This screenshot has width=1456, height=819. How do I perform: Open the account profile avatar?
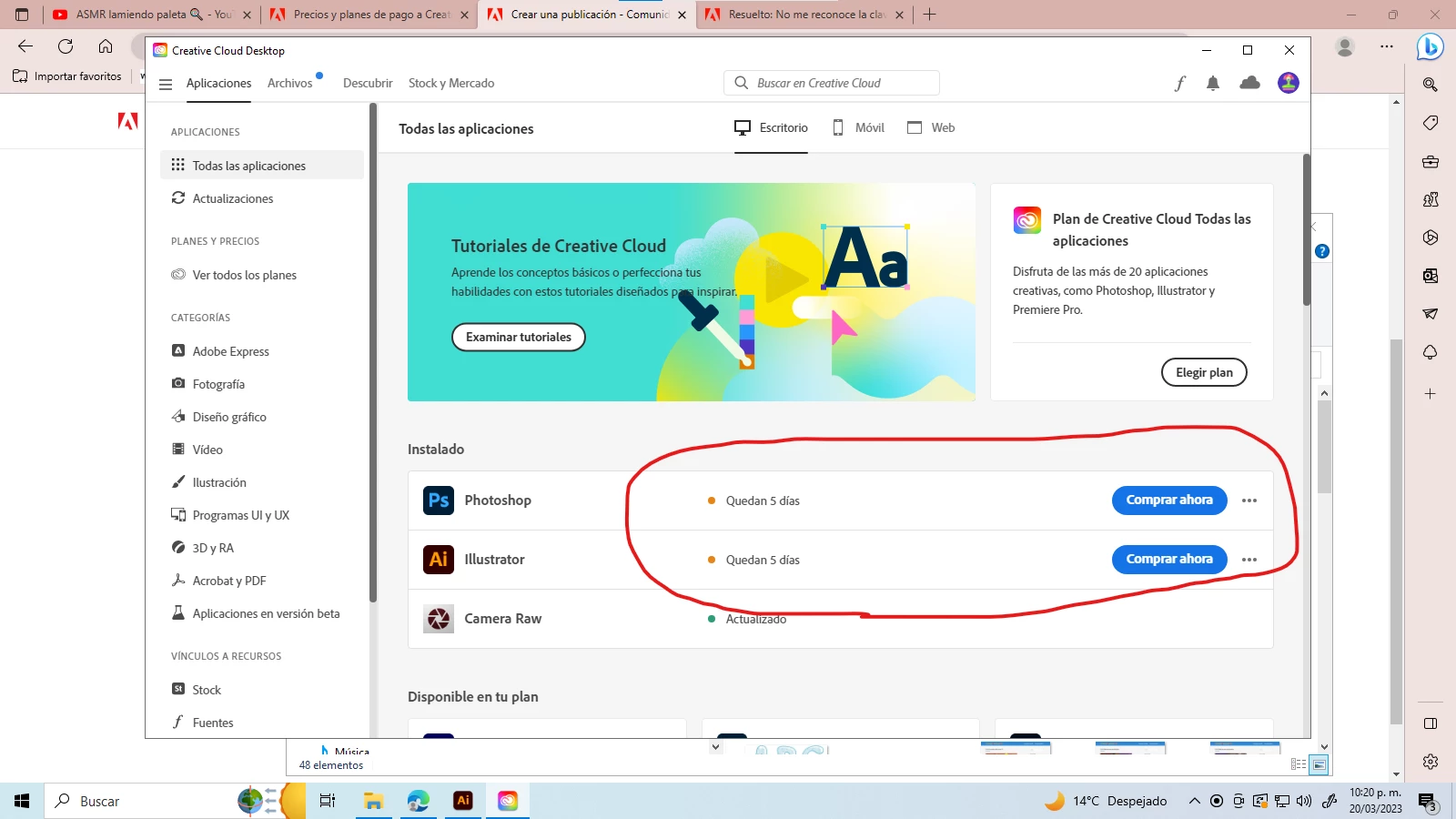coord(1289,83)
